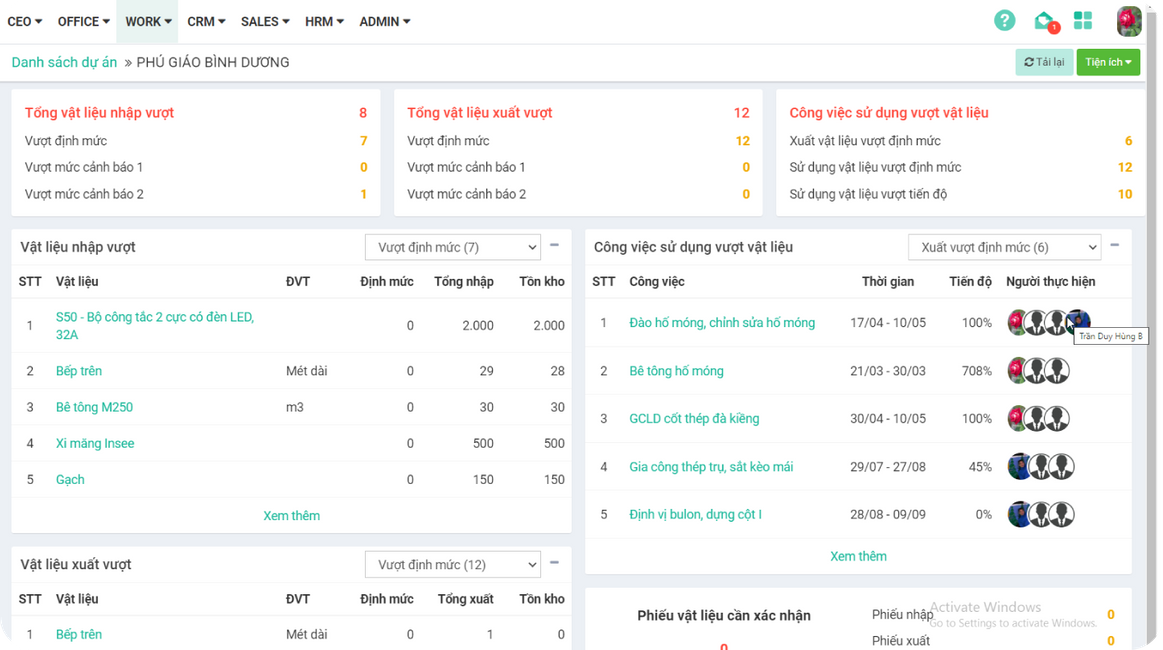
Task: Click first avatar in Bê tông hố móng row
Action: (x=1018, y=371)
